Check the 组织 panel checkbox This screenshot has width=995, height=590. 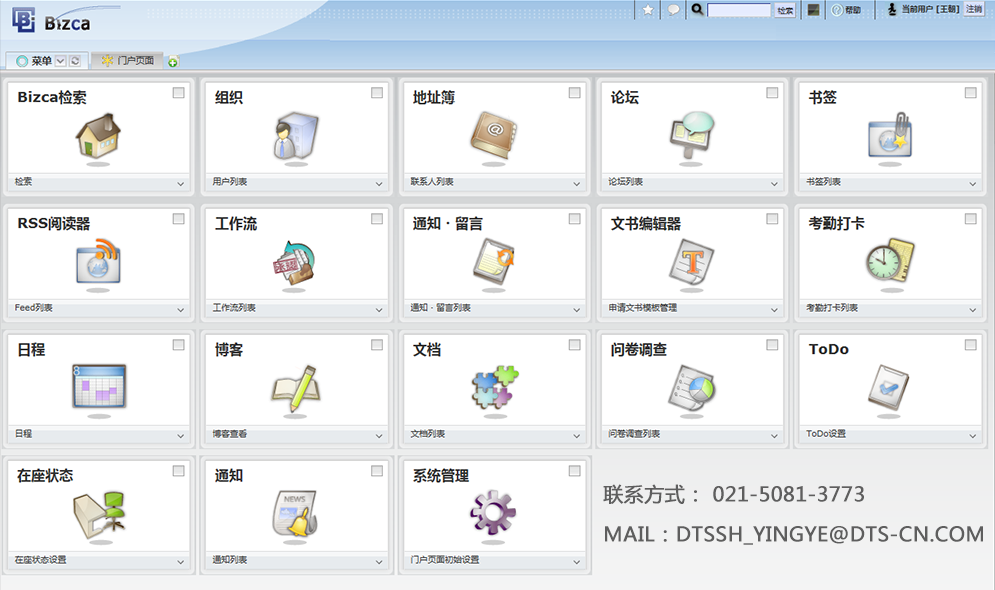coord(377,93)
